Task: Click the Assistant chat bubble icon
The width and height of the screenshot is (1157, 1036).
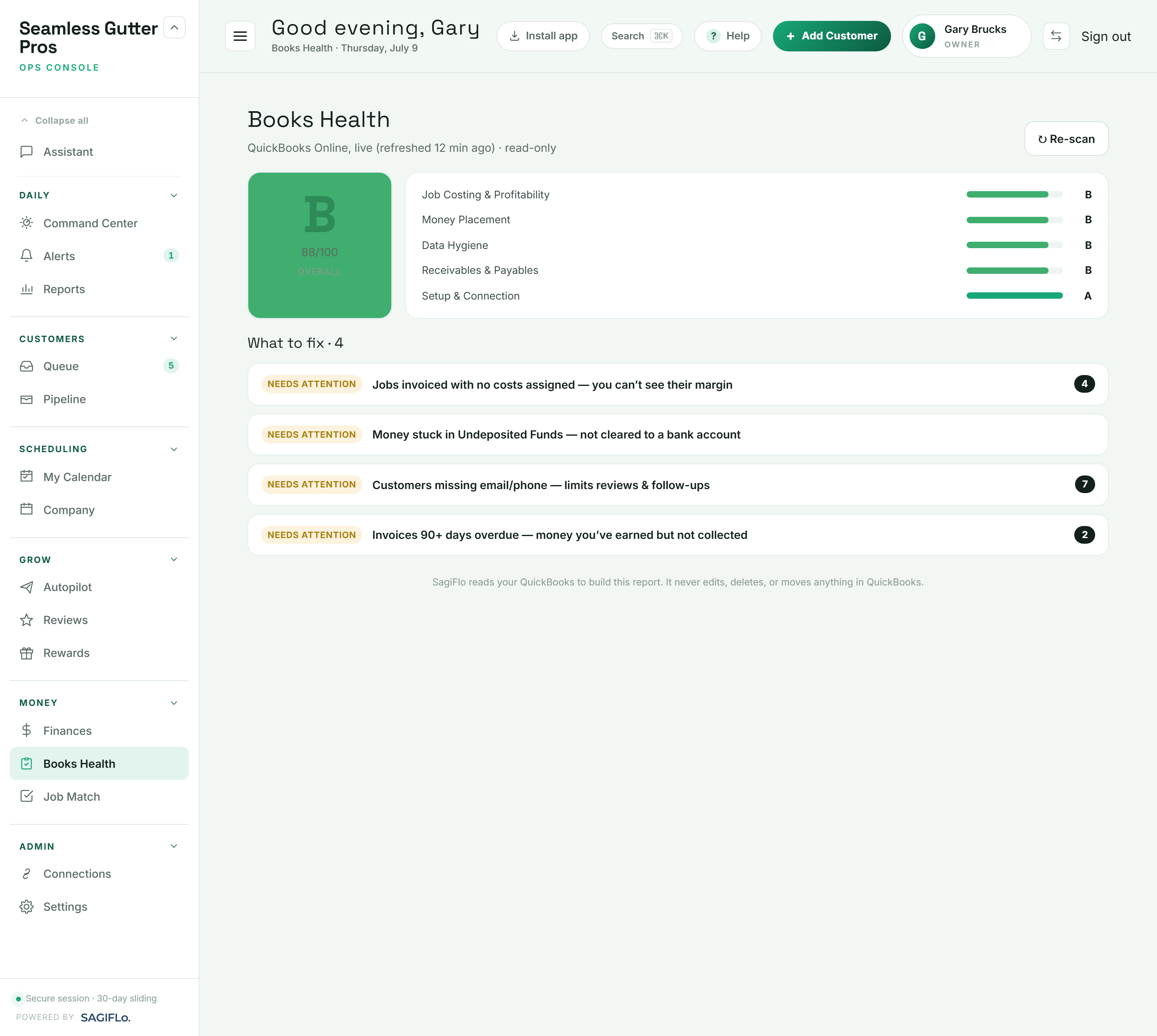Action: [26, 151]
